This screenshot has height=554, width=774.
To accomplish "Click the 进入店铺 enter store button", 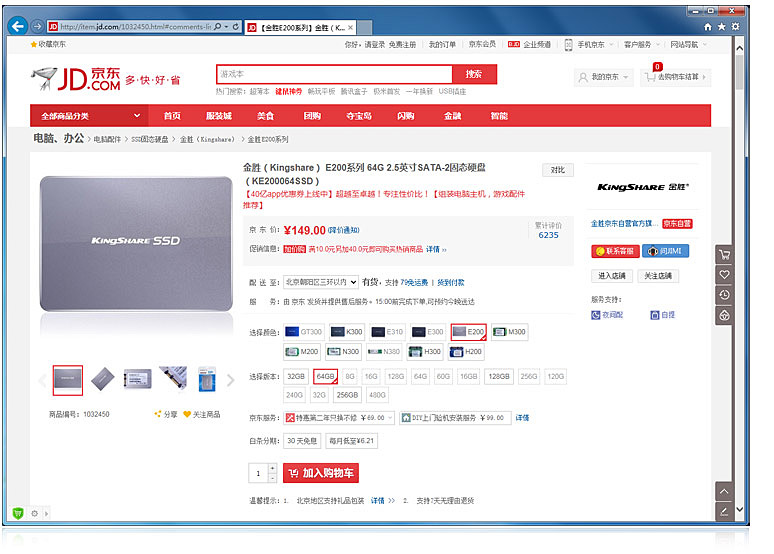I will tap(612, 276).
